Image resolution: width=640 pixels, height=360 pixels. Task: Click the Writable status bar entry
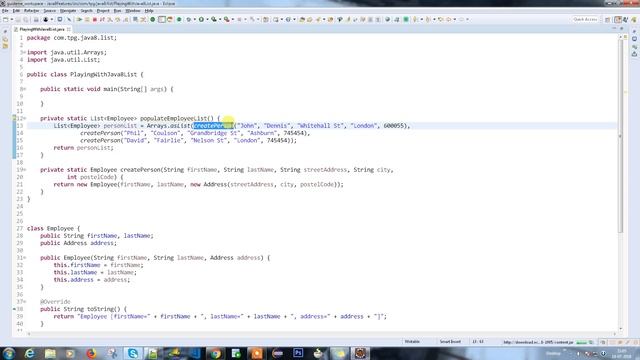coord(412,342)
